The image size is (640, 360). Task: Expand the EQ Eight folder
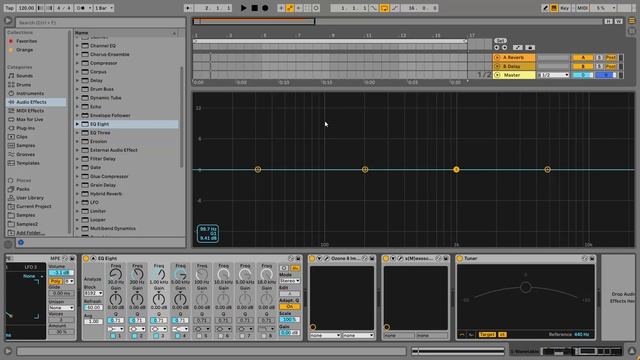77,124
